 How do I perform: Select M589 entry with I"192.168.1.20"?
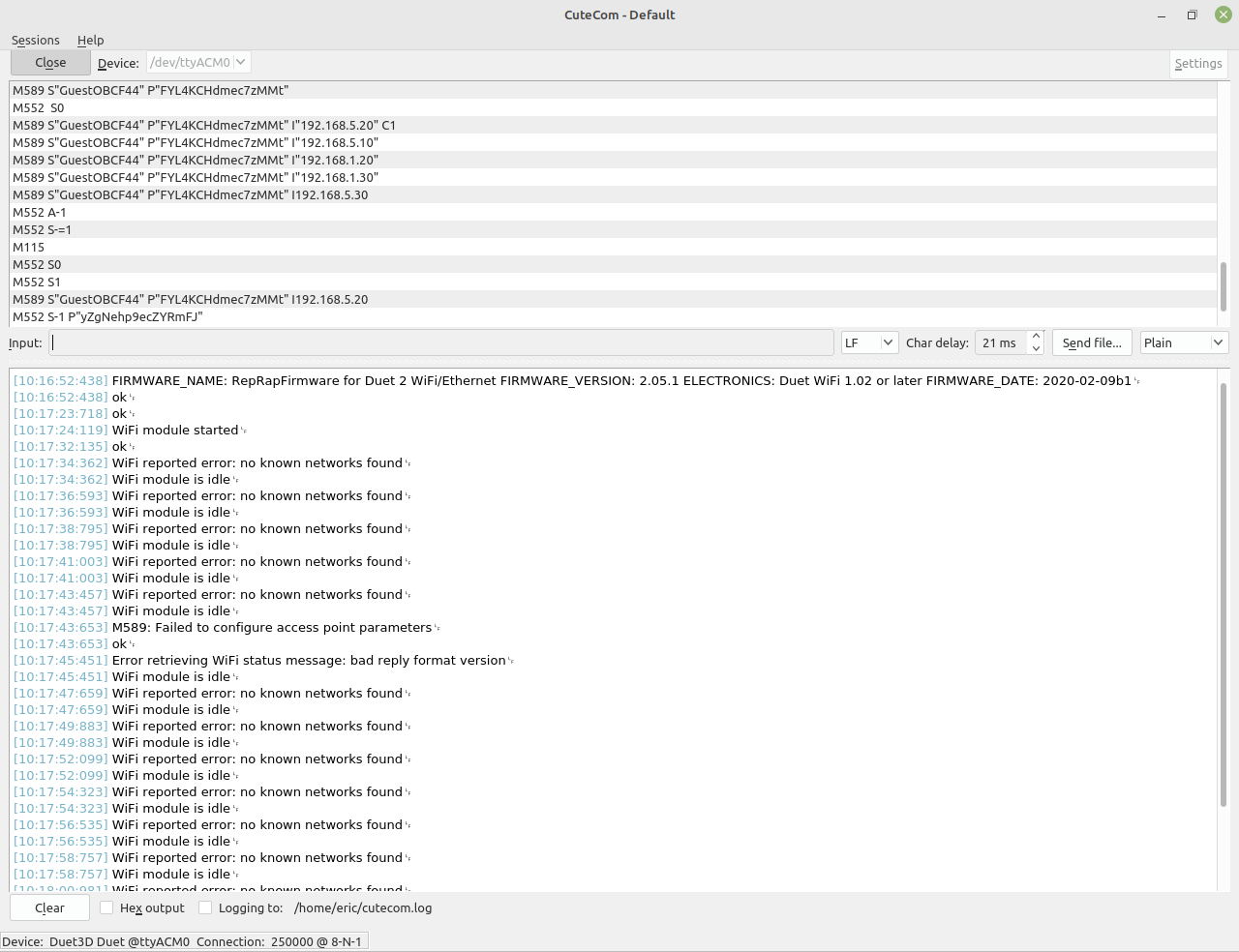click(613, 160)
